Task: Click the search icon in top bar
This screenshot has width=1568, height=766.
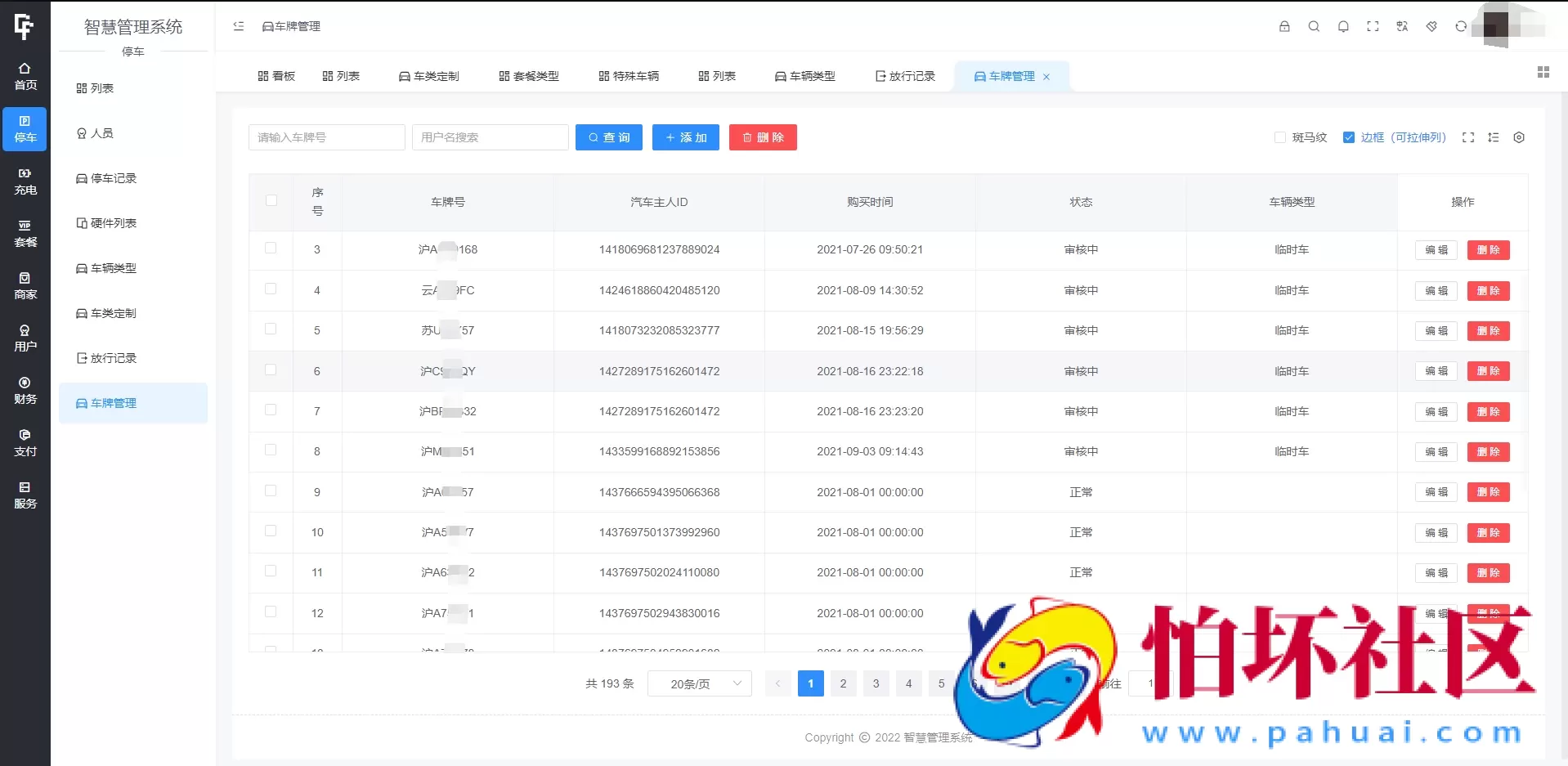Action: (x=1315, y=26)
